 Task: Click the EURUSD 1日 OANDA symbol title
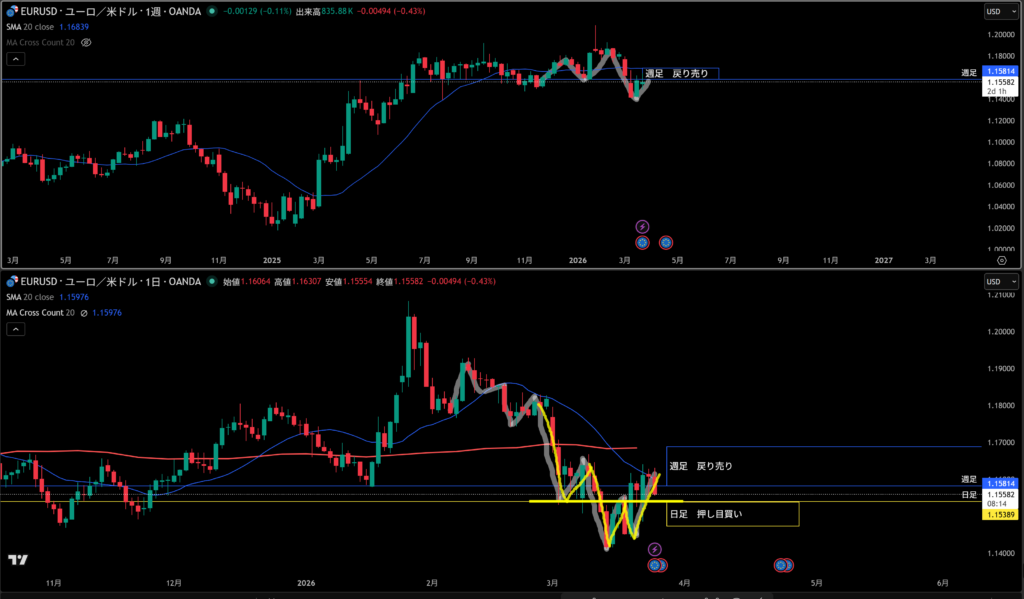[110, 283]
